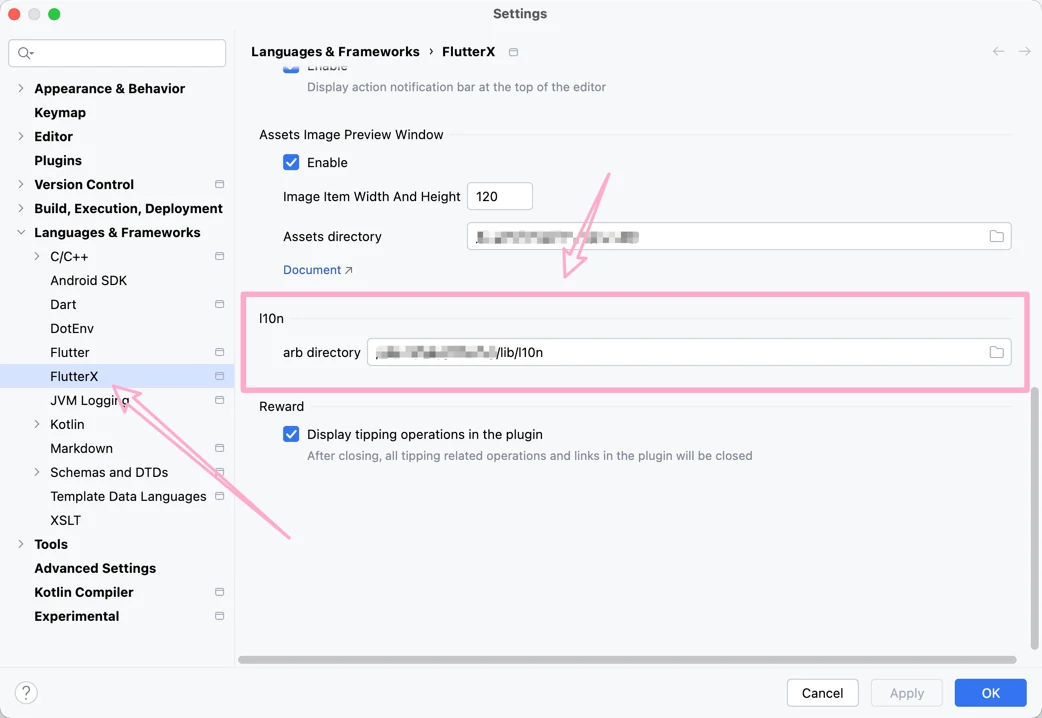Image resolution: width=1042 pixels, height=718 pixels.
Task: Click the Assets directory path field
Action: click(x=739, y=236)
